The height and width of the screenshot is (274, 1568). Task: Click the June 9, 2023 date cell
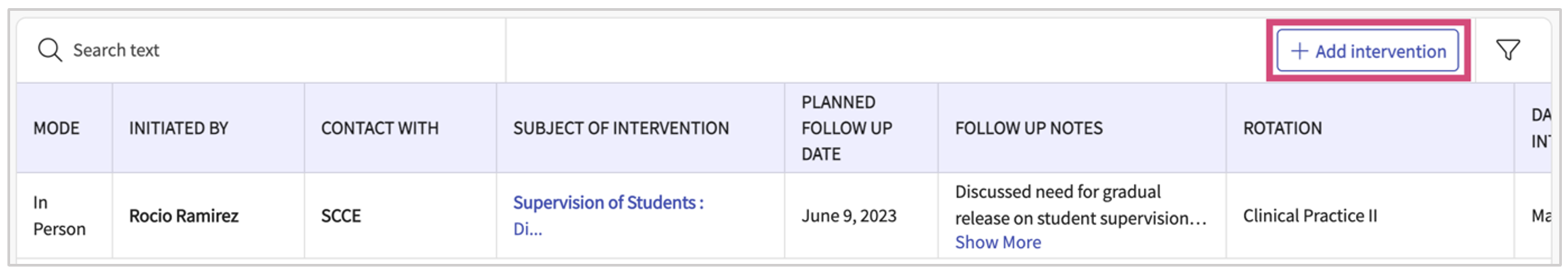(849, 216)
